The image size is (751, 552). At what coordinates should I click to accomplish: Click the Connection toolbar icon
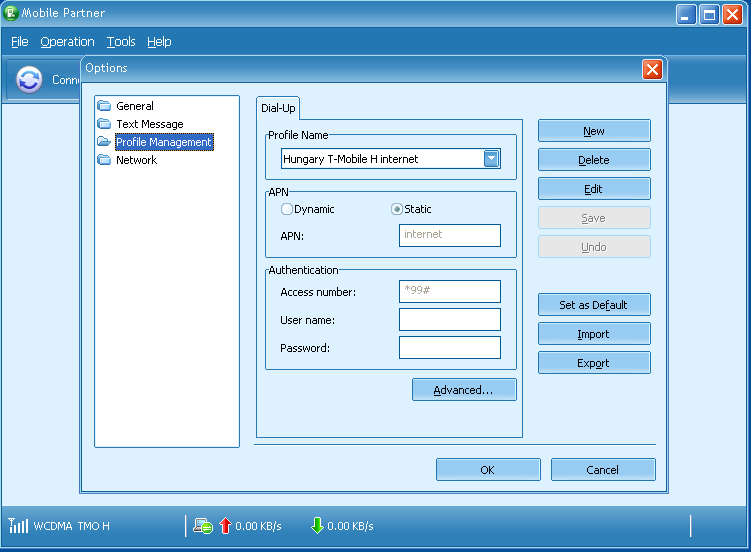(30, 80)
